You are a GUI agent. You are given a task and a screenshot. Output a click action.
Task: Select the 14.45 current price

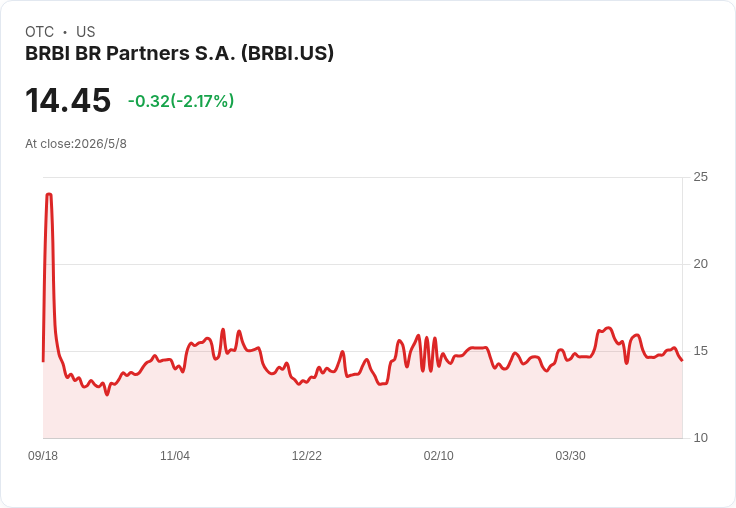[68, 100]
